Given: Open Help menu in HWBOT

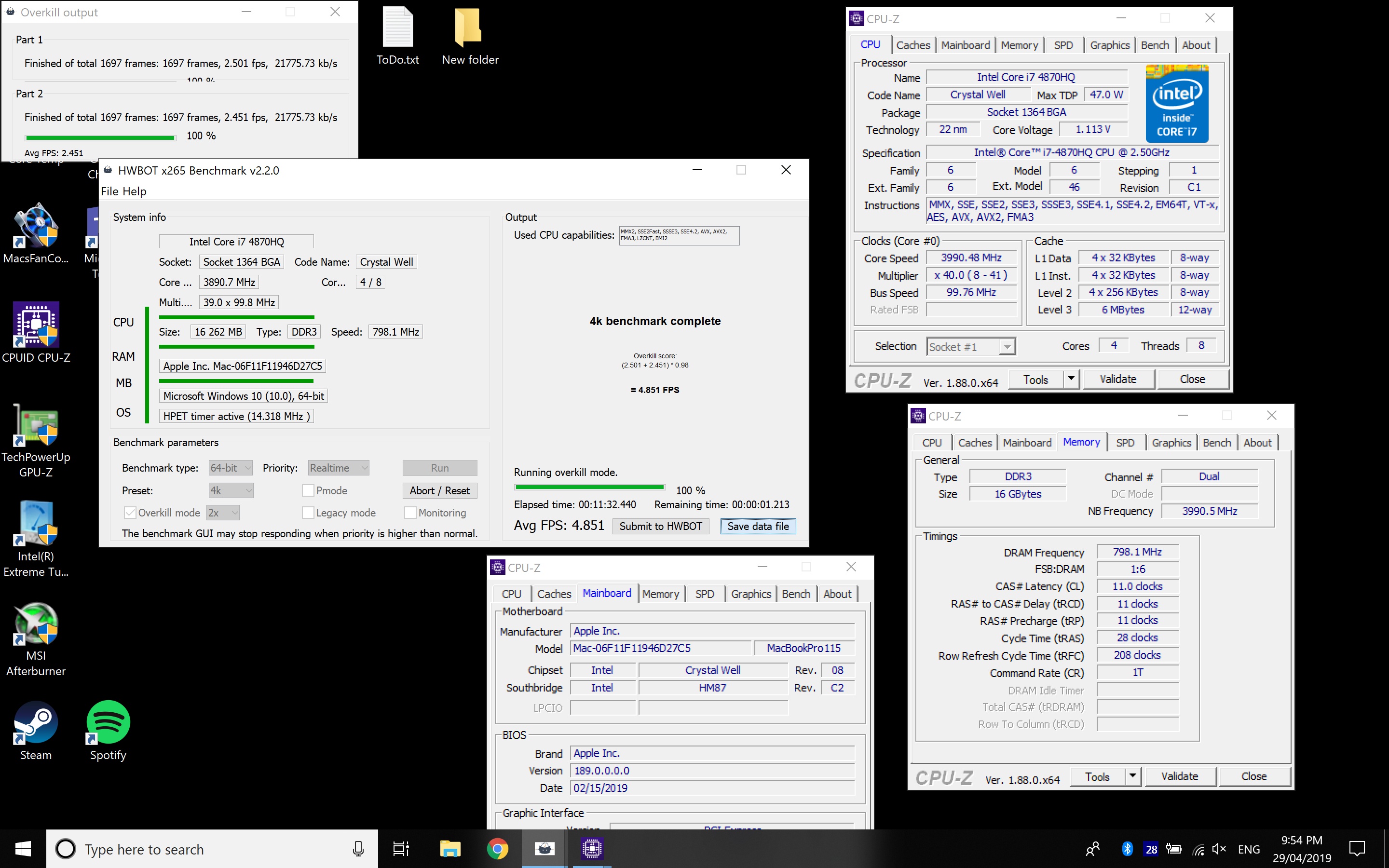Looking at the screenshot, I should pyautogui.click(x=135, y=191).
